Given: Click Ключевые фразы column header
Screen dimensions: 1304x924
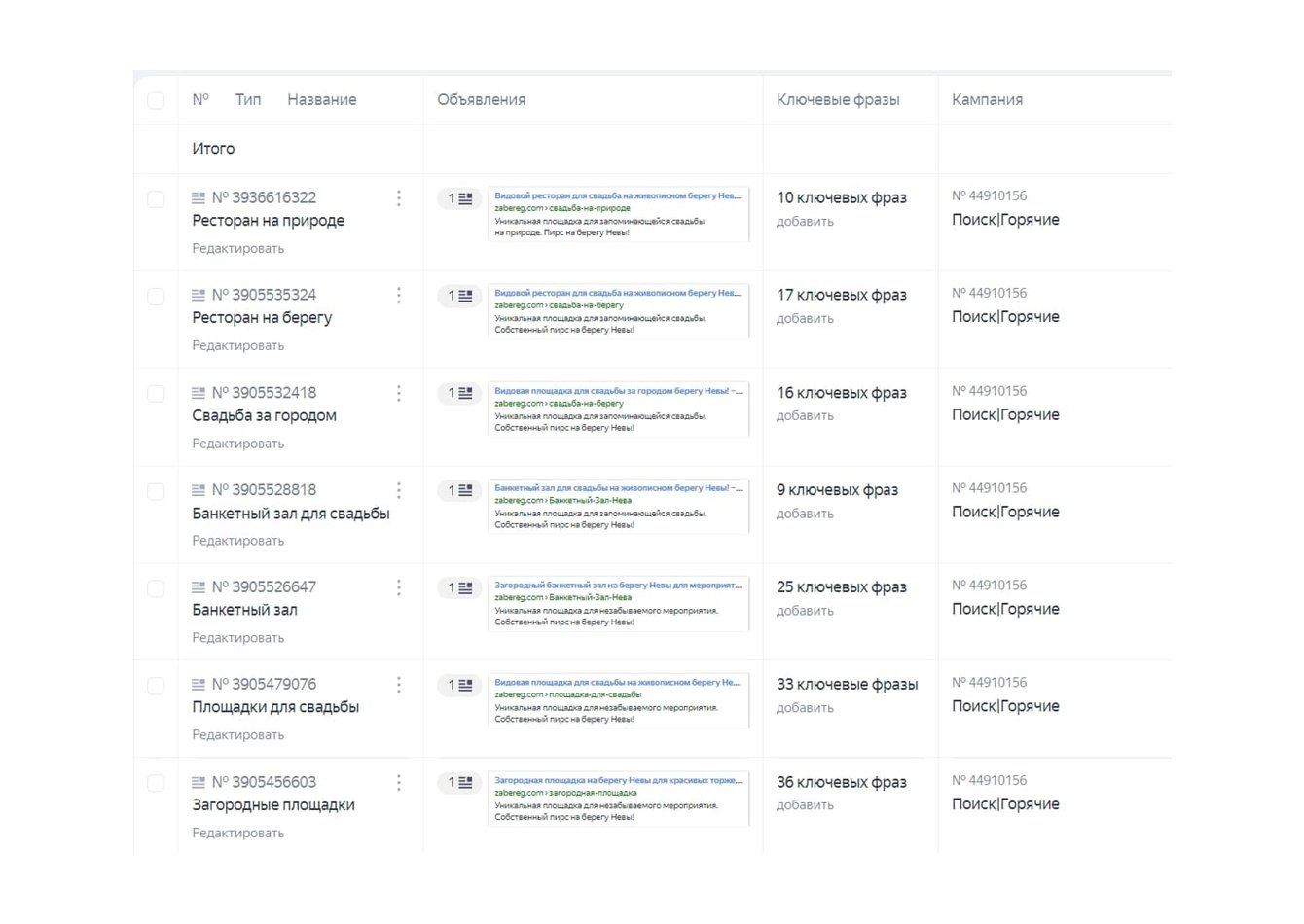Looking at the screenshot, I should (838, 100).
